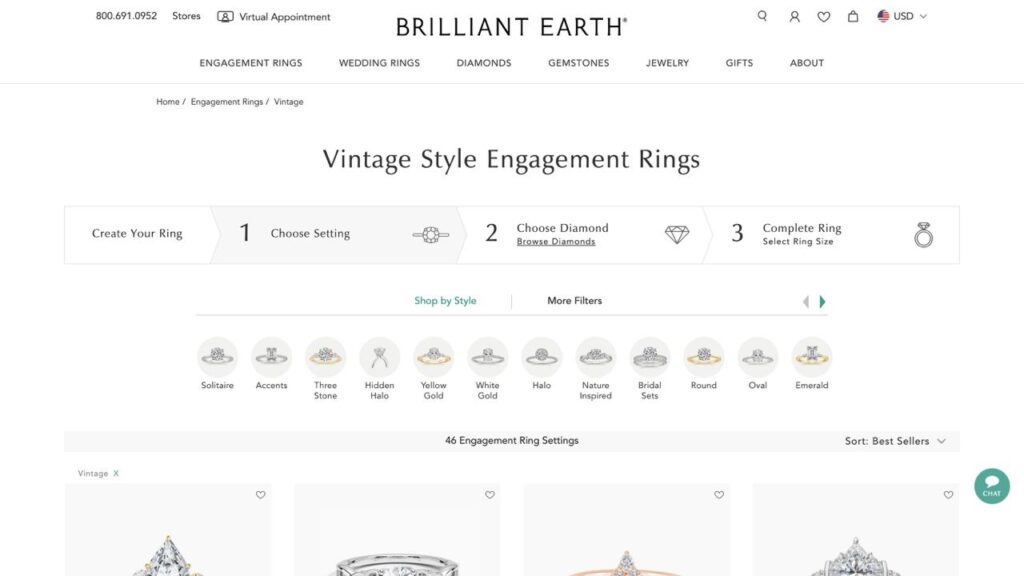Open the wish list heart icon in header
This screenshot has height=576, width=1024.
pos(824,16)
